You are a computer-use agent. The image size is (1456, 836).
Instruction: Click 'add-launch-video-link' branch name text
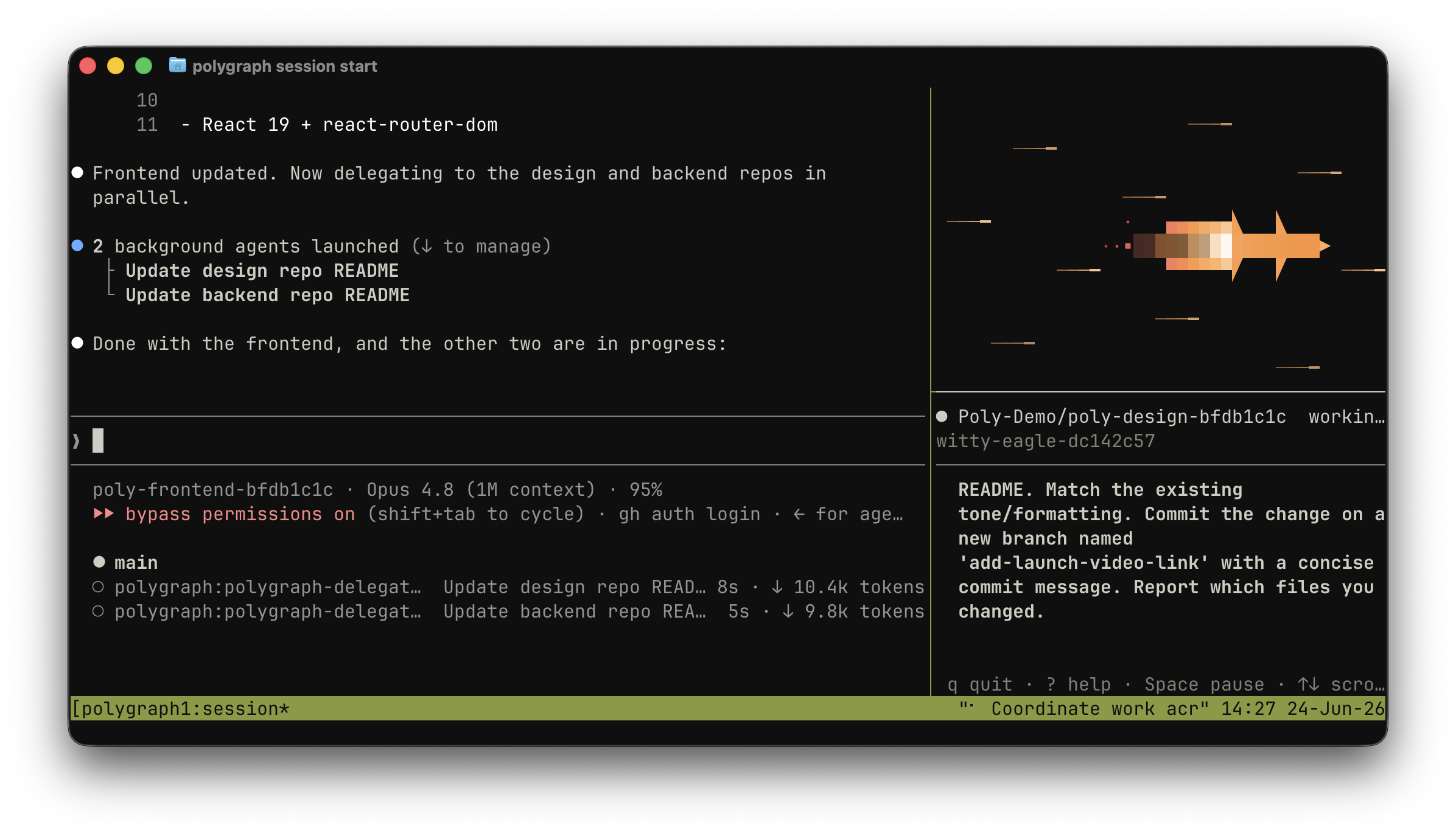(1083, 563)
